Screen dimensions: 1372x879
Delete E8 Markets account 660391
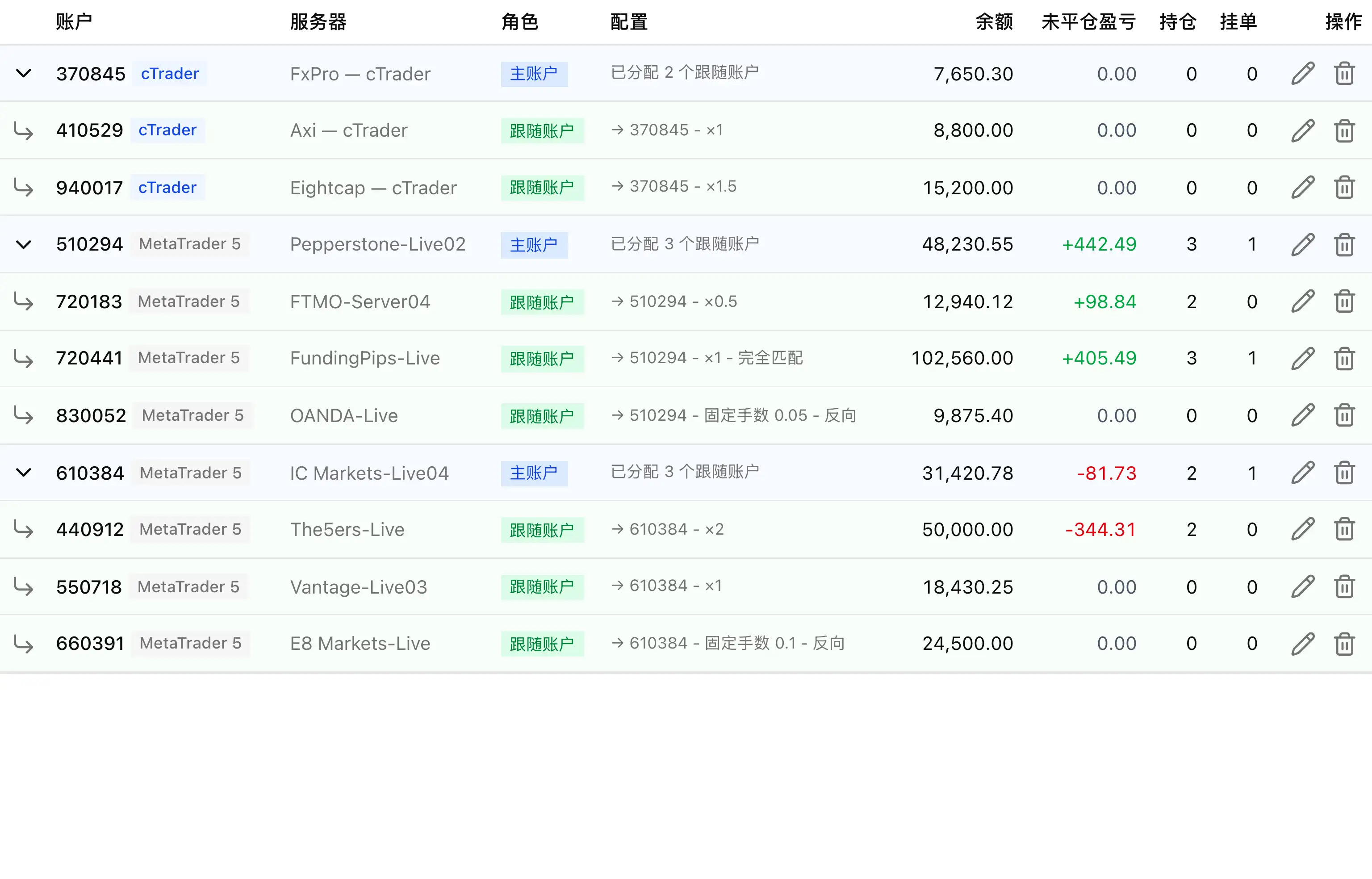pyautogui.click(x=1345, y=644)
